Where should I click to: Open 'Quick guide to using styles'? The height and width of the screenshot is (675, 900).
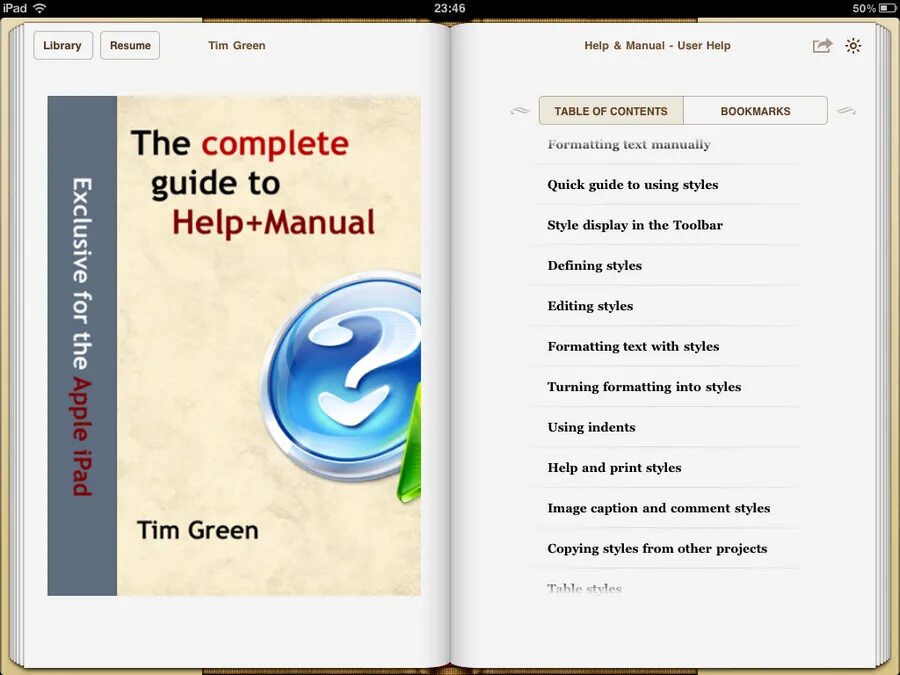coord(665,185)
